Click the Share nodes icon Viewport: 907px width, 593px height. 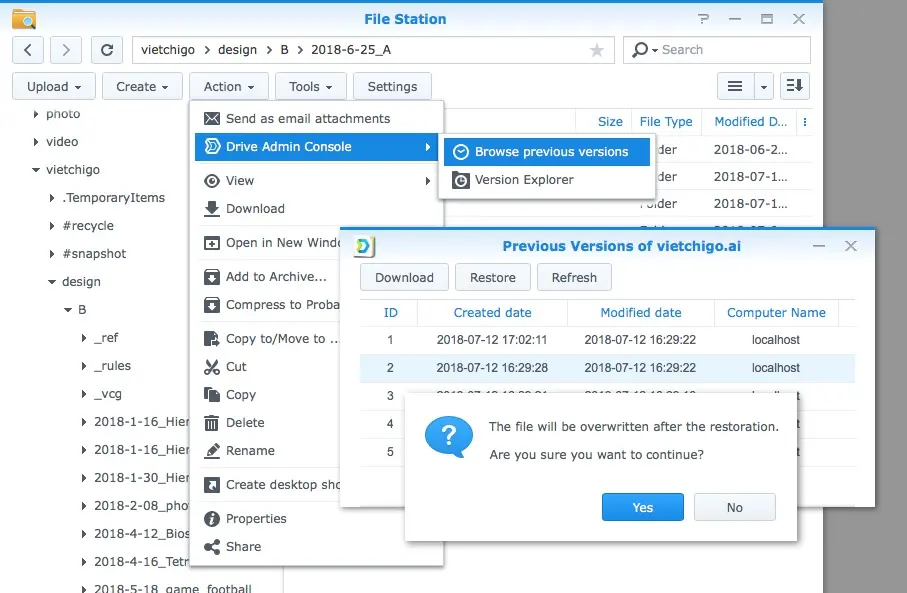(x=212, y=547)
